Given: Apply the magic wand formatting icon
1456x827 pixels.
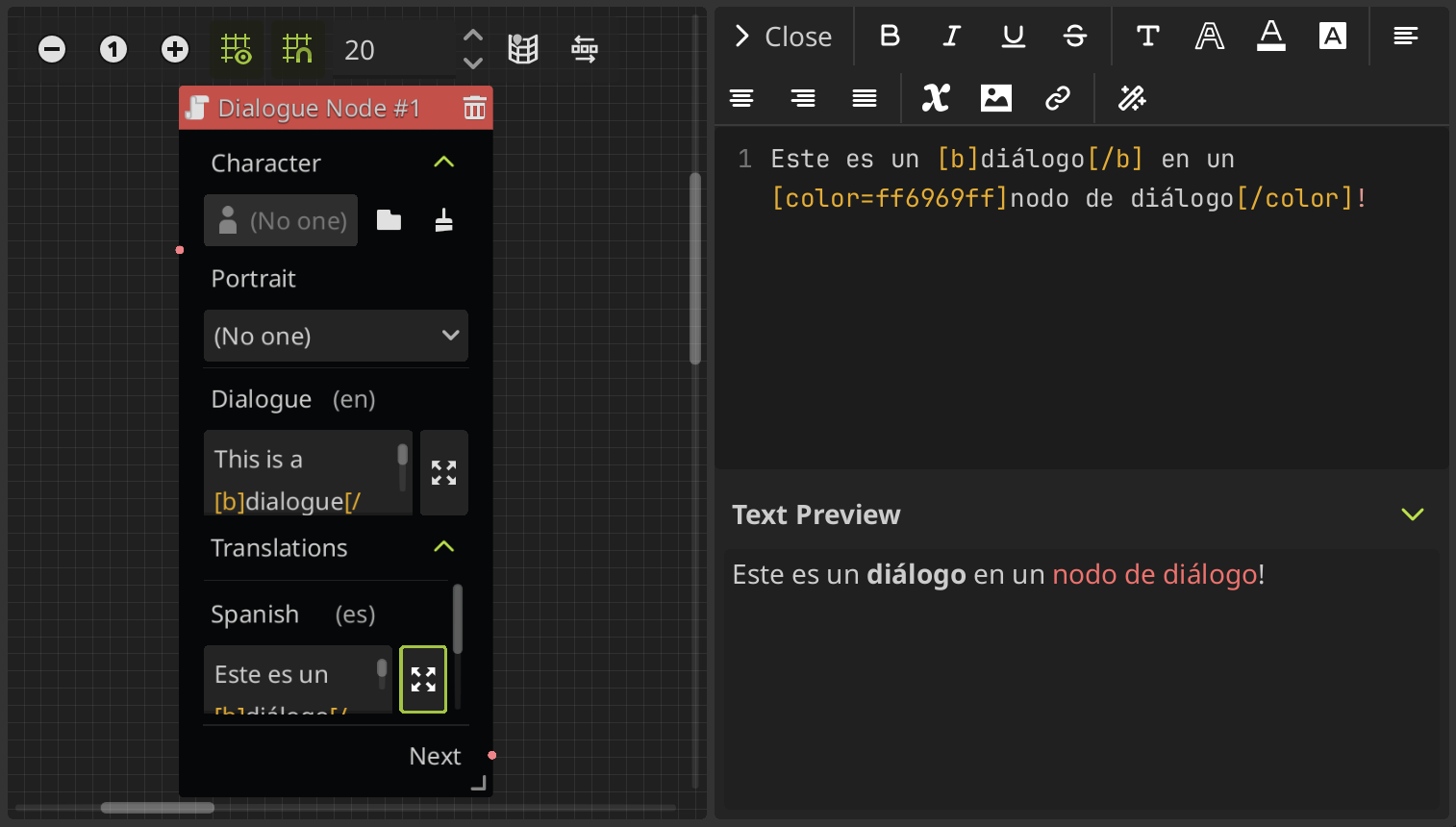Looking at the screenshot, I should [1131, 97].
